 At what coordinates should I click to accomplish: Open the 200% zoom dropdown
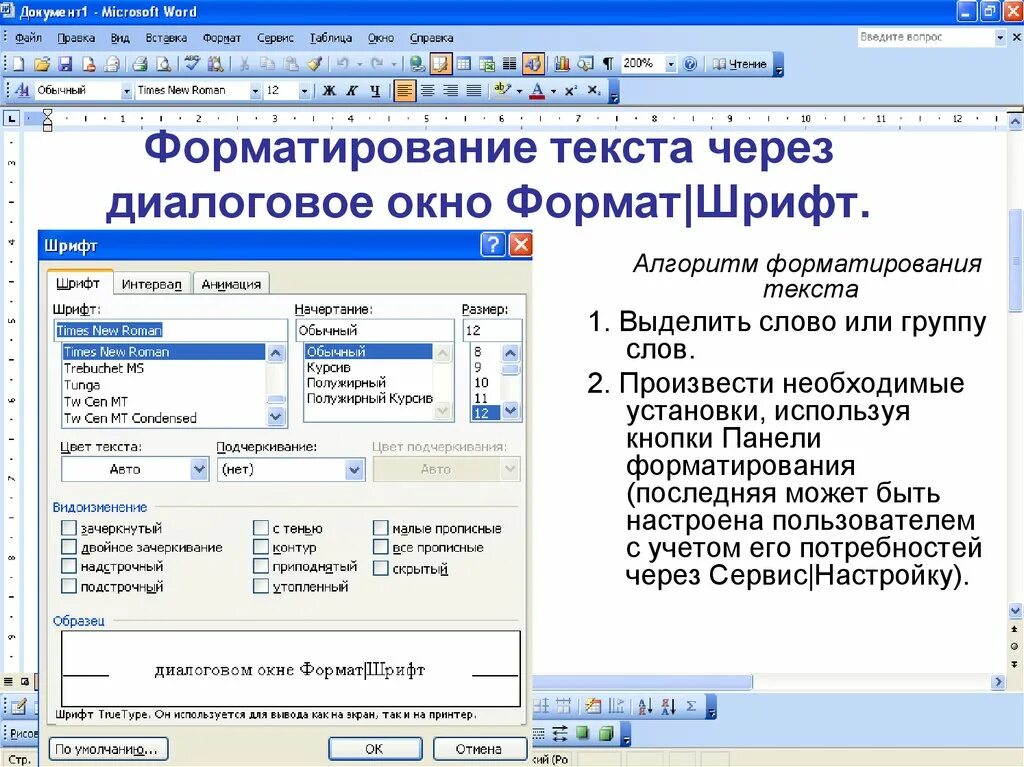pyautogui.click(x=671, y=64)
